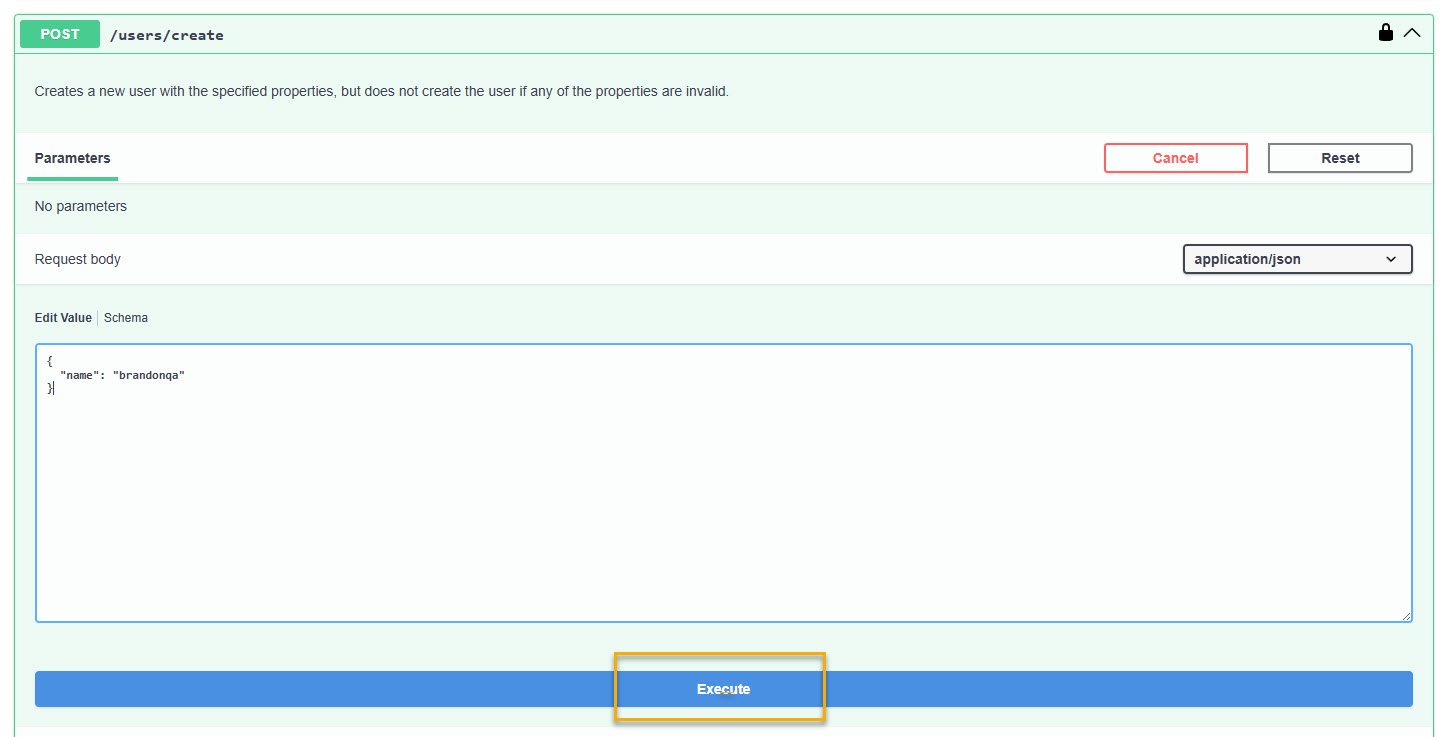Click the chevron on the application/json selector
Screen dimensions: 1441x737
click(x=1391, y=259)
